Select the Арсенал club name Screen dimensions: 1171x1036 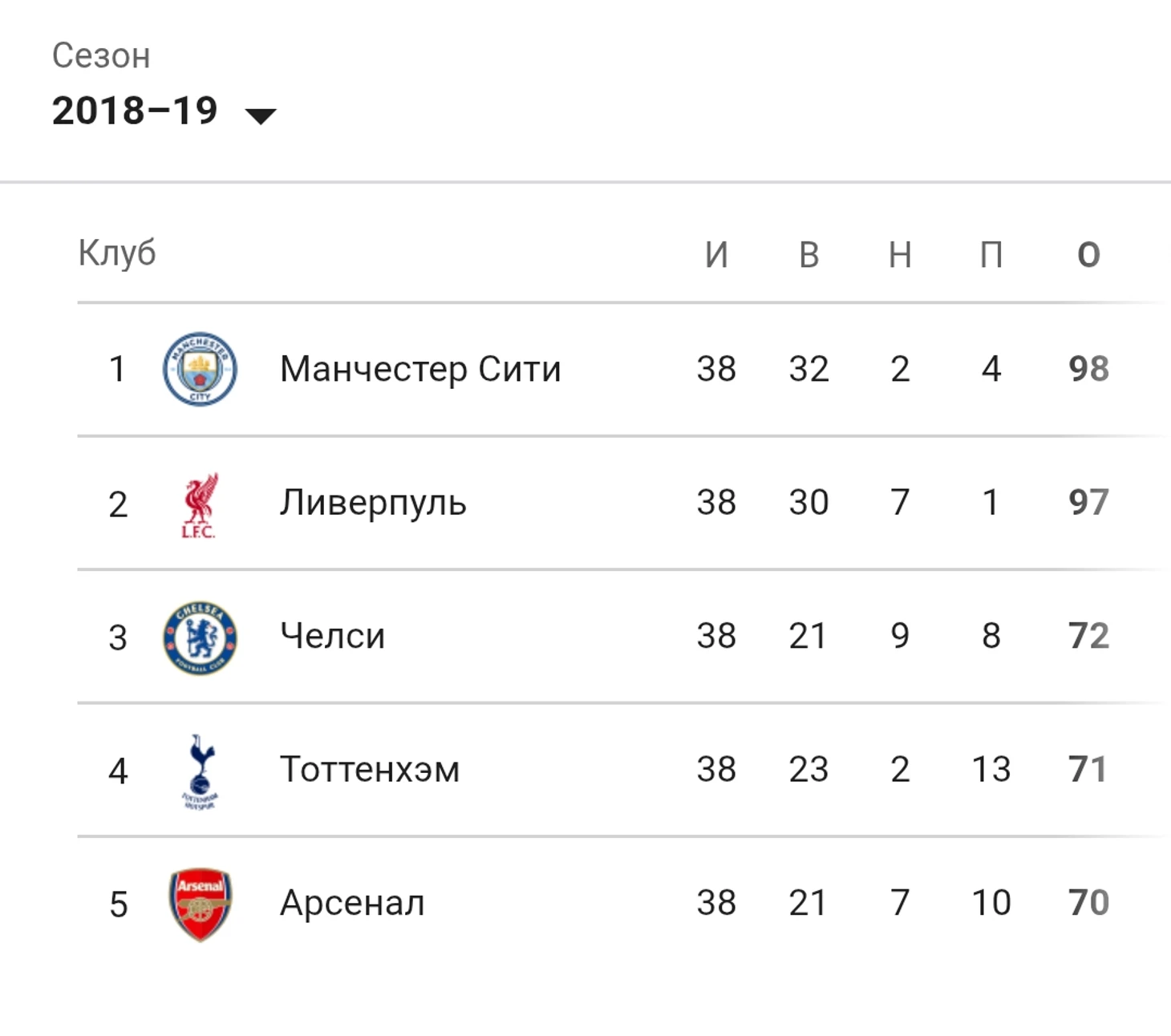352,903
